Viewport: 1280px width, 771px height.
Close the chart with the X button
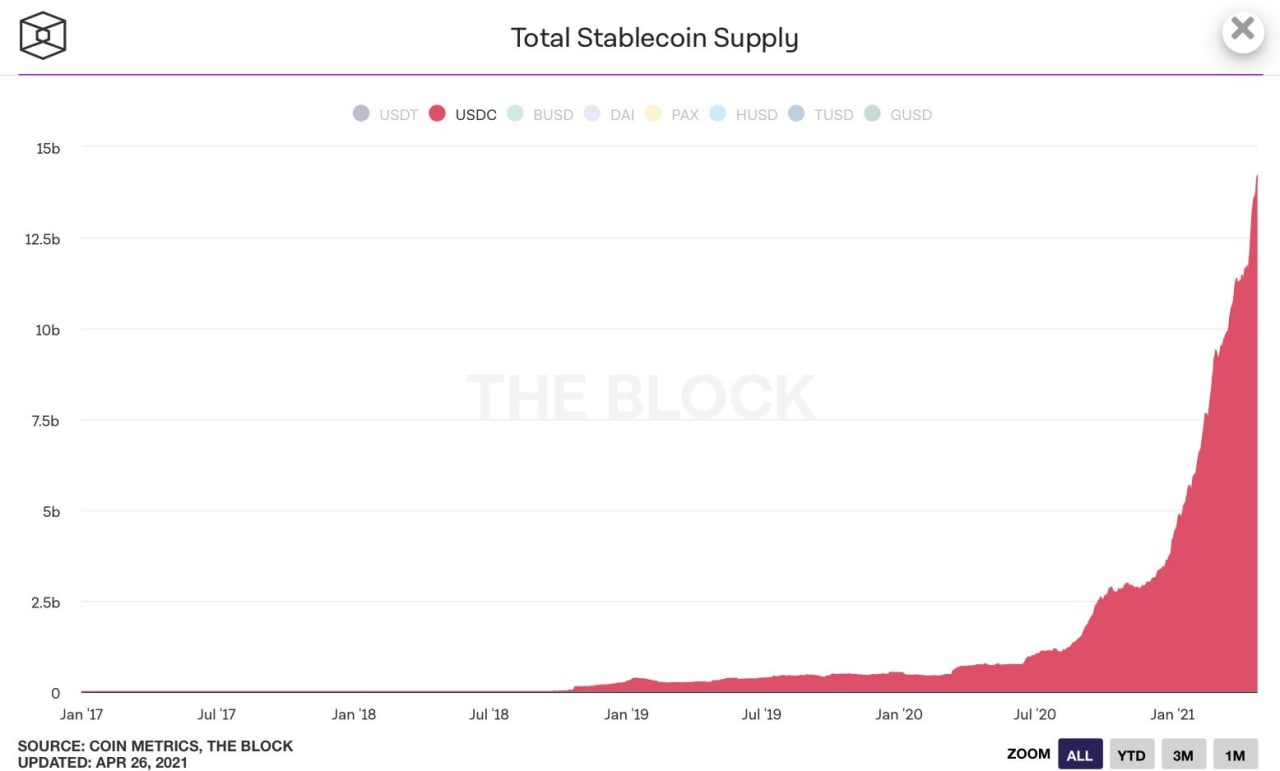pos(1242,29)
